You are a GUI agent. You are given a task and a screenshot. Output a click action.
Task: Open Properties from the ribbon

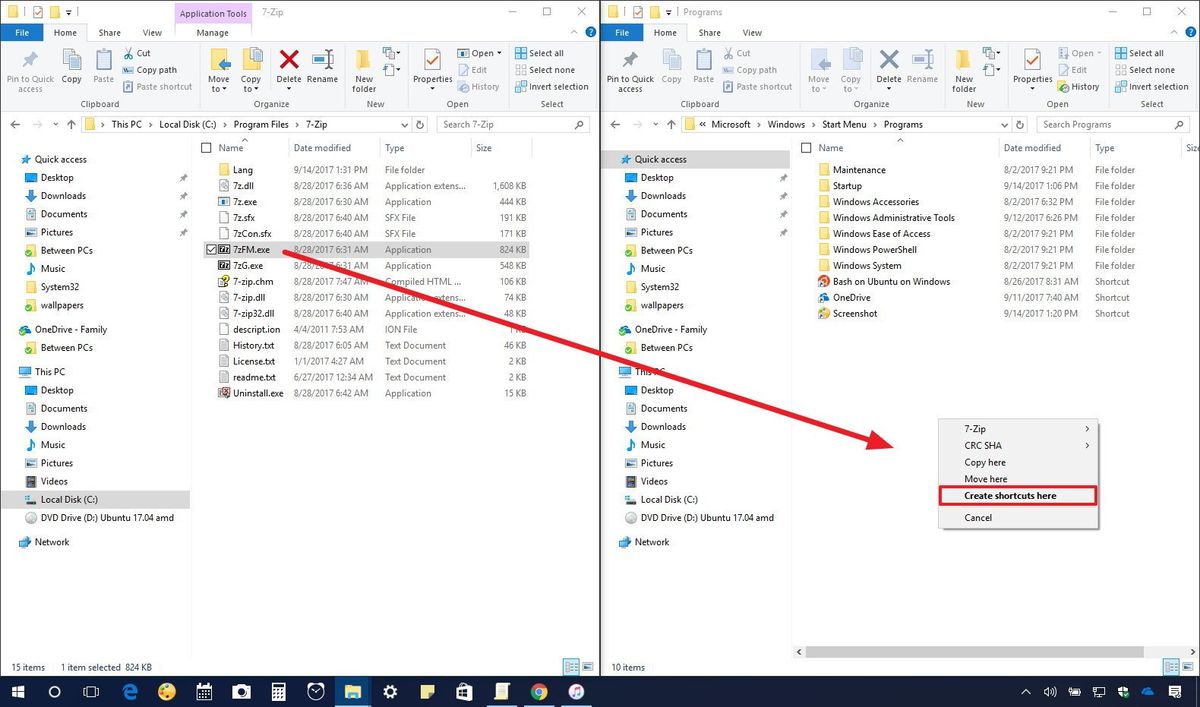tap(431, 67)
